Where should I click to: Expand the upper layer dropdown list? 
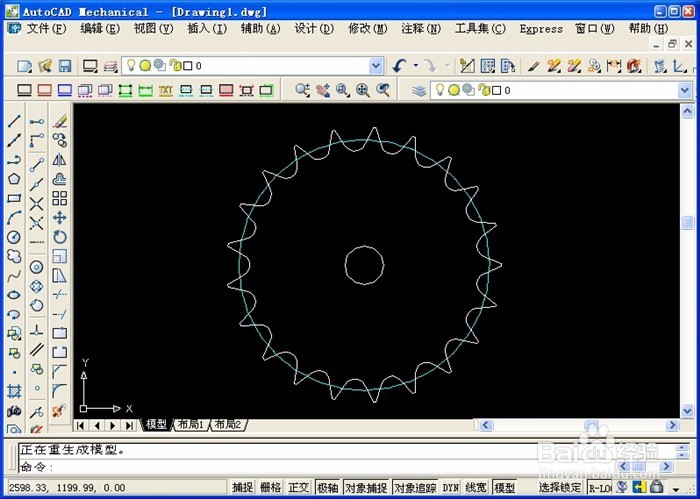coord(376,66)
